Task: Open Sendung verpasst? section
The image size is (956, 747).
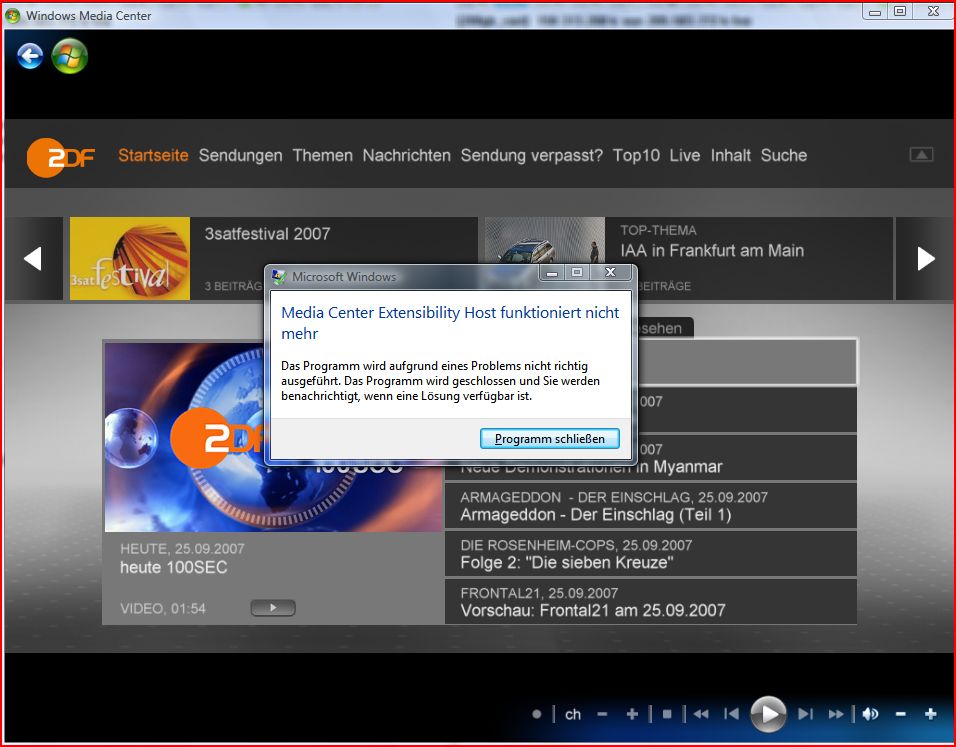Action: click(532, 155)
